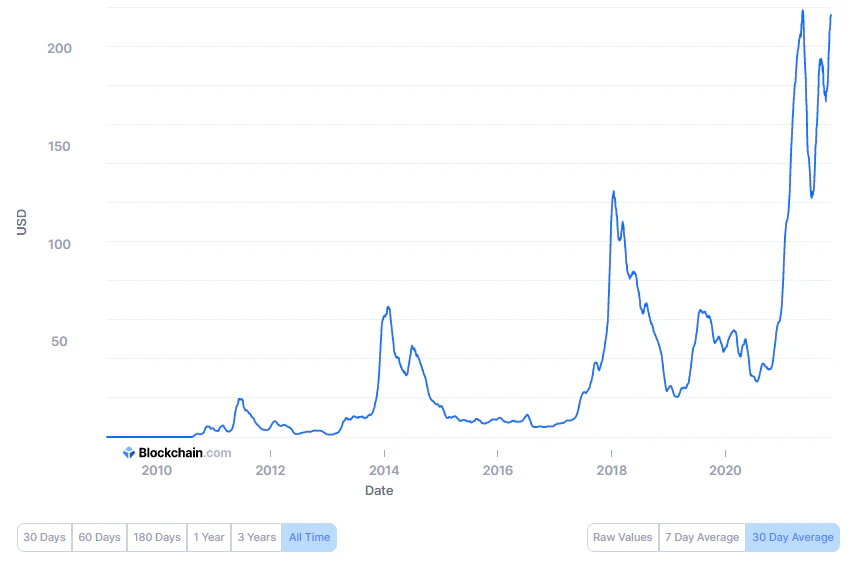Click the Blockchain.com logo icon
This screenshot has width=863, height=562.
[x=129, y=453]
